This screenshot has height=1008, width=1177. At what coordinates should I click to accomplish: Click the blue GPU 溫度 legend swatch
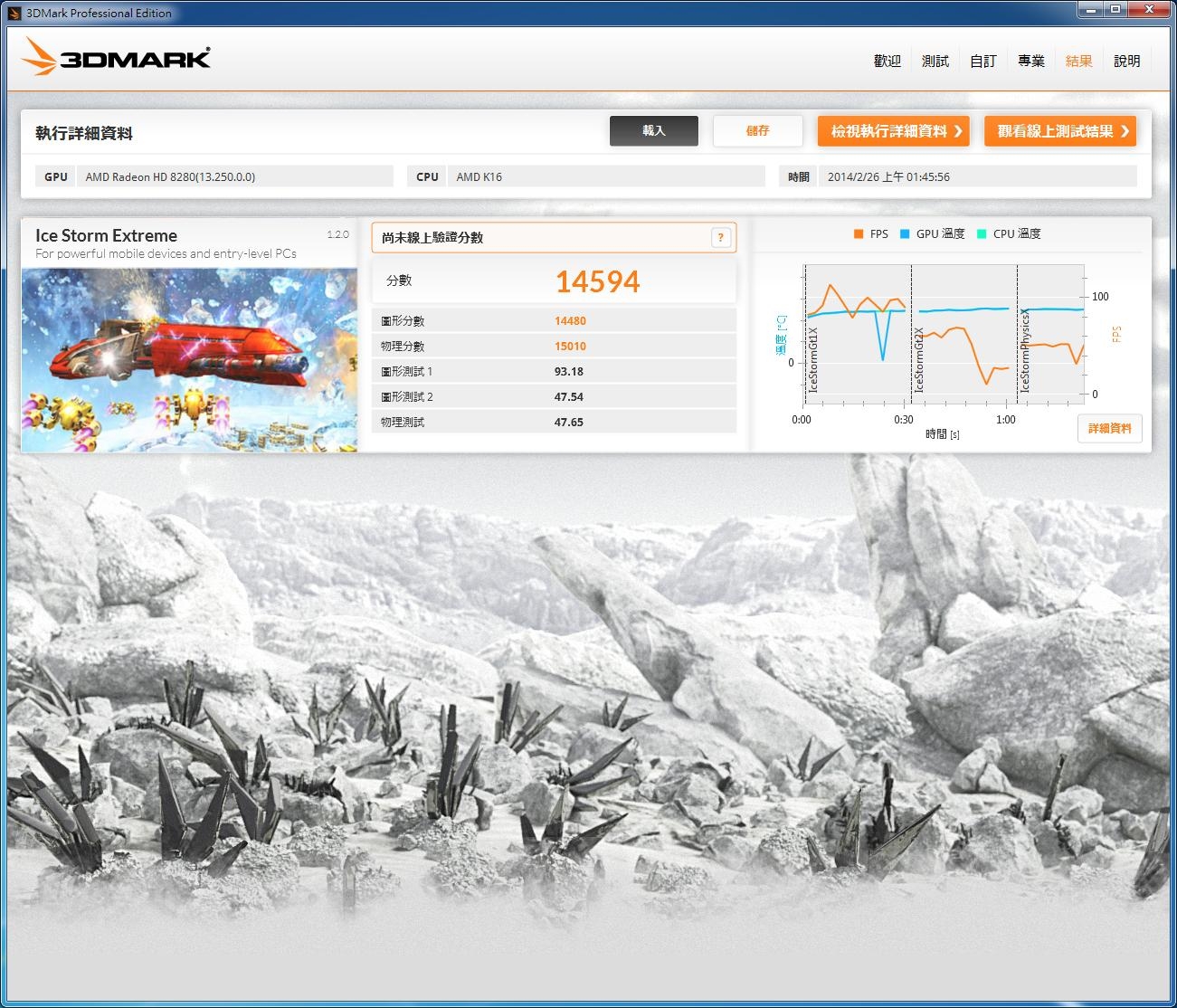(x=905, y=233)
